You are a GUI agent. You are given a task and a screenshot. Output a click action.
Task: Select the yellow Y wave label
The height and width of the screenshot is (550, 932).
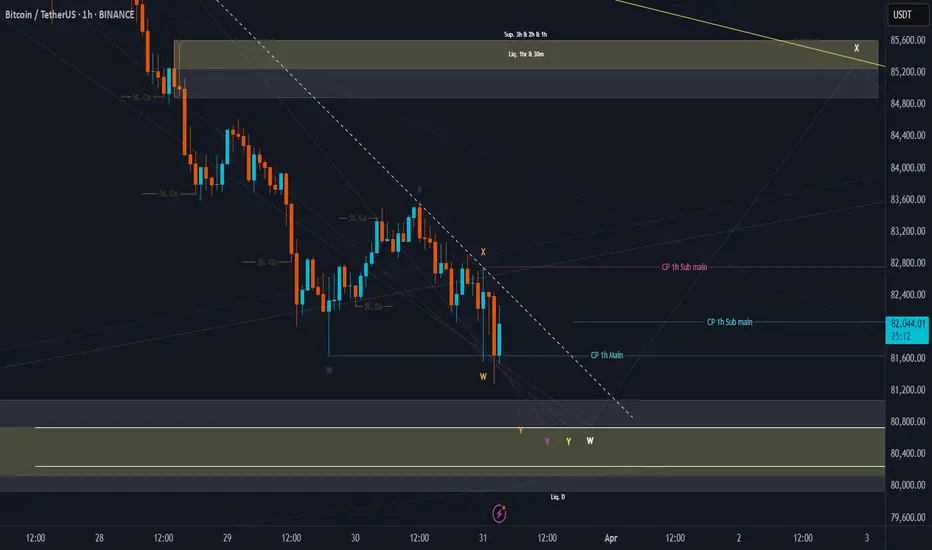tap(568, 441)
